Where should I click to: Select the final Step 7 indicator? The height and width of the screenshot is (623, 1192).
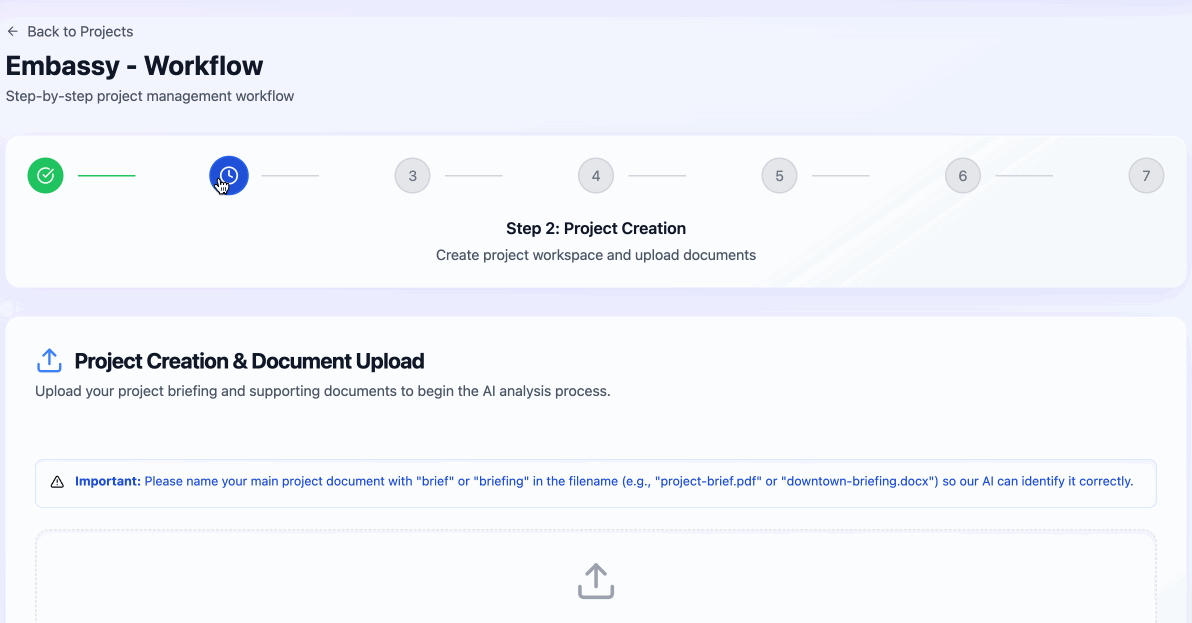(x=1146, y=175)
